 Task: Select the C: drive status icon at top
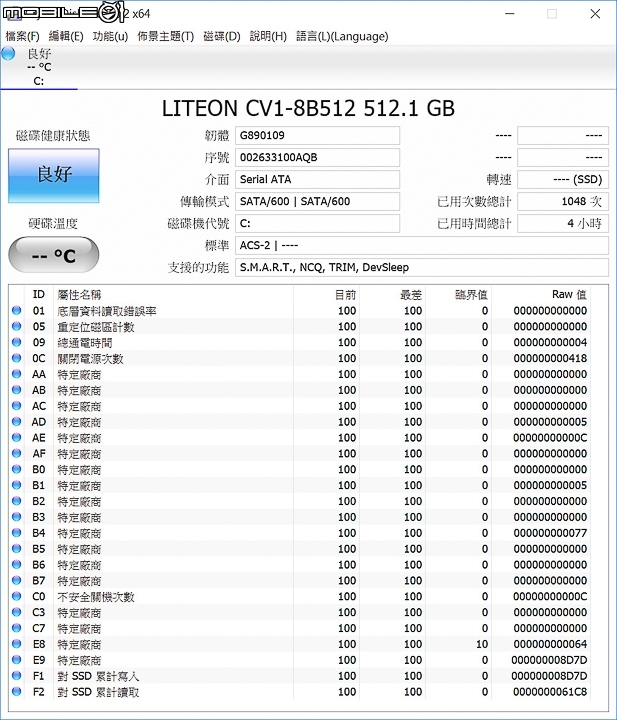click(8, 54)
